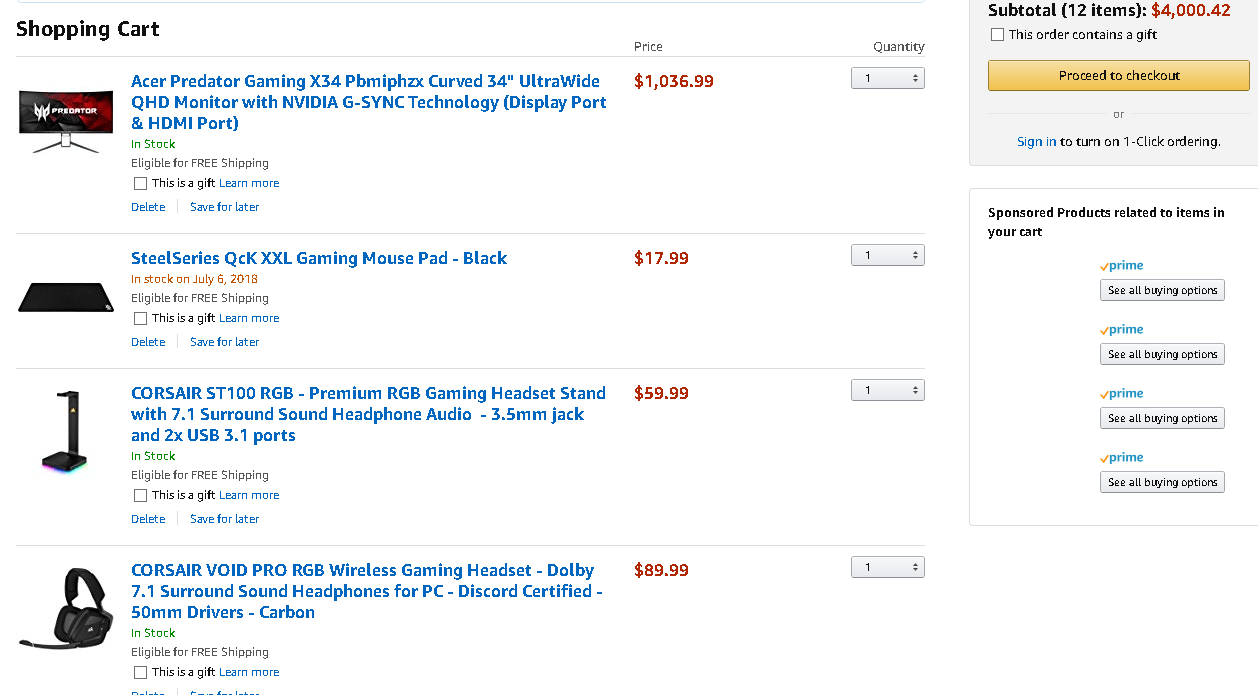Check 'This order contains a gift' box
This screenshot has width=1258, height=695.
[x=997, y=35]
